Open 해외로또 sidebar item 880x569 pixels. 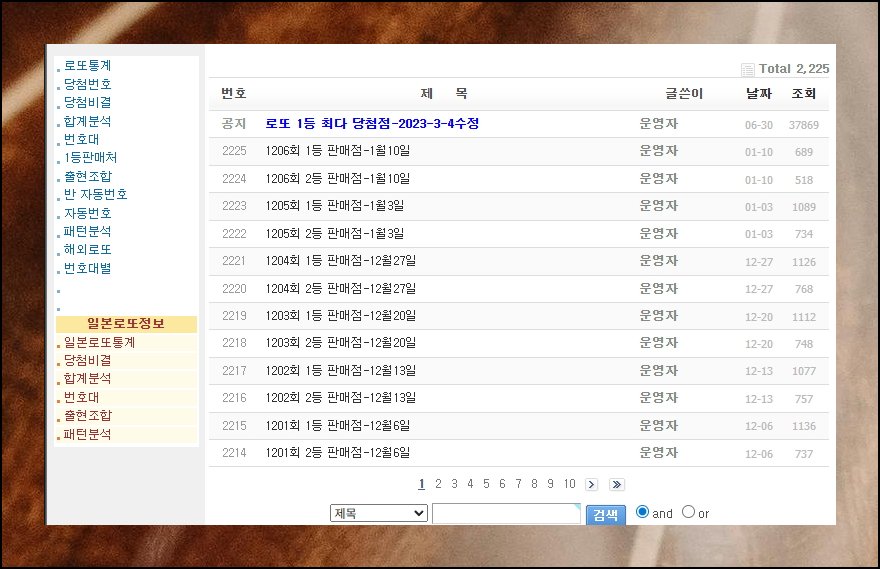click(x=87, y=250)
